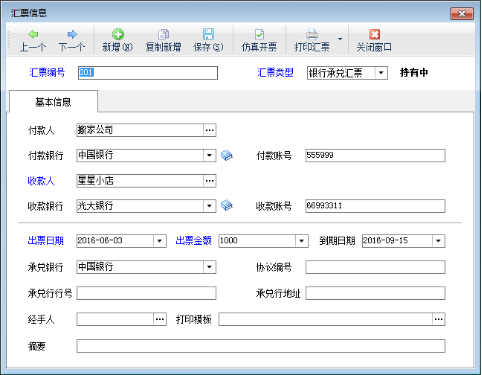482x375 pixels.
Task: Expand print options arrow next to 打印汇票
Action: coord(340,39)
